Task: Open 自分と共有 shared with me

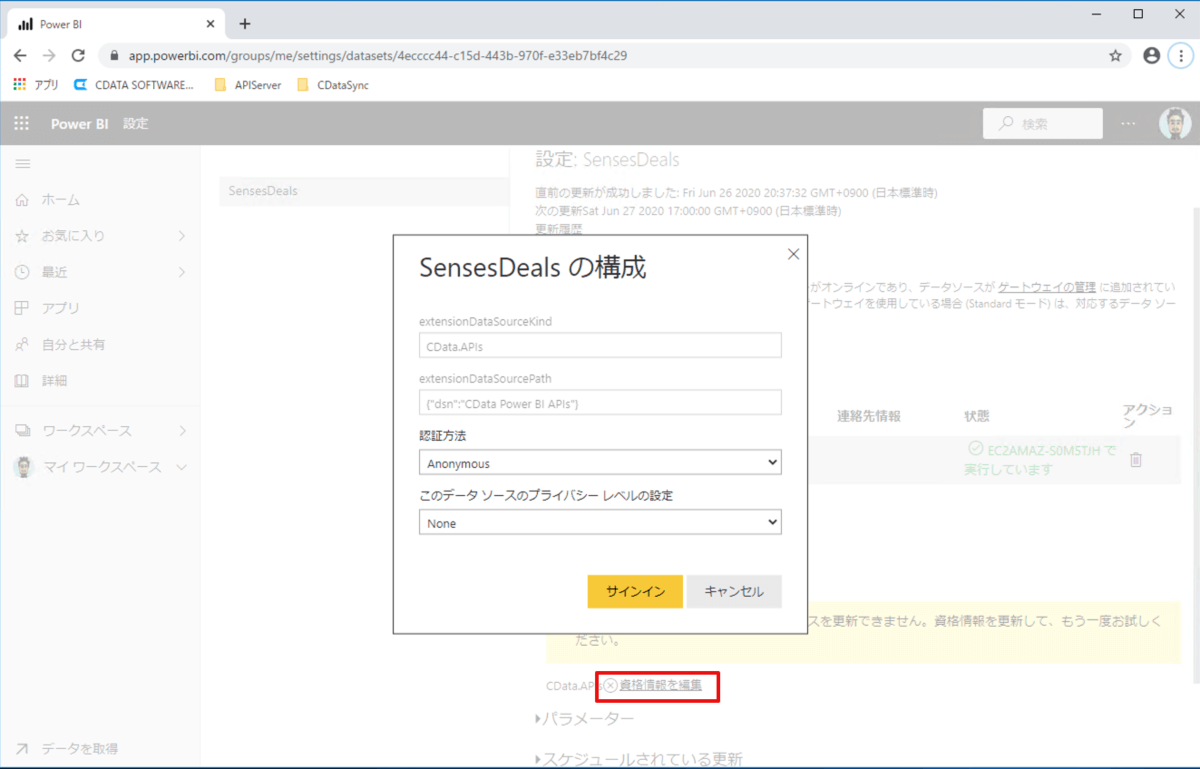Action: [73, 345]
